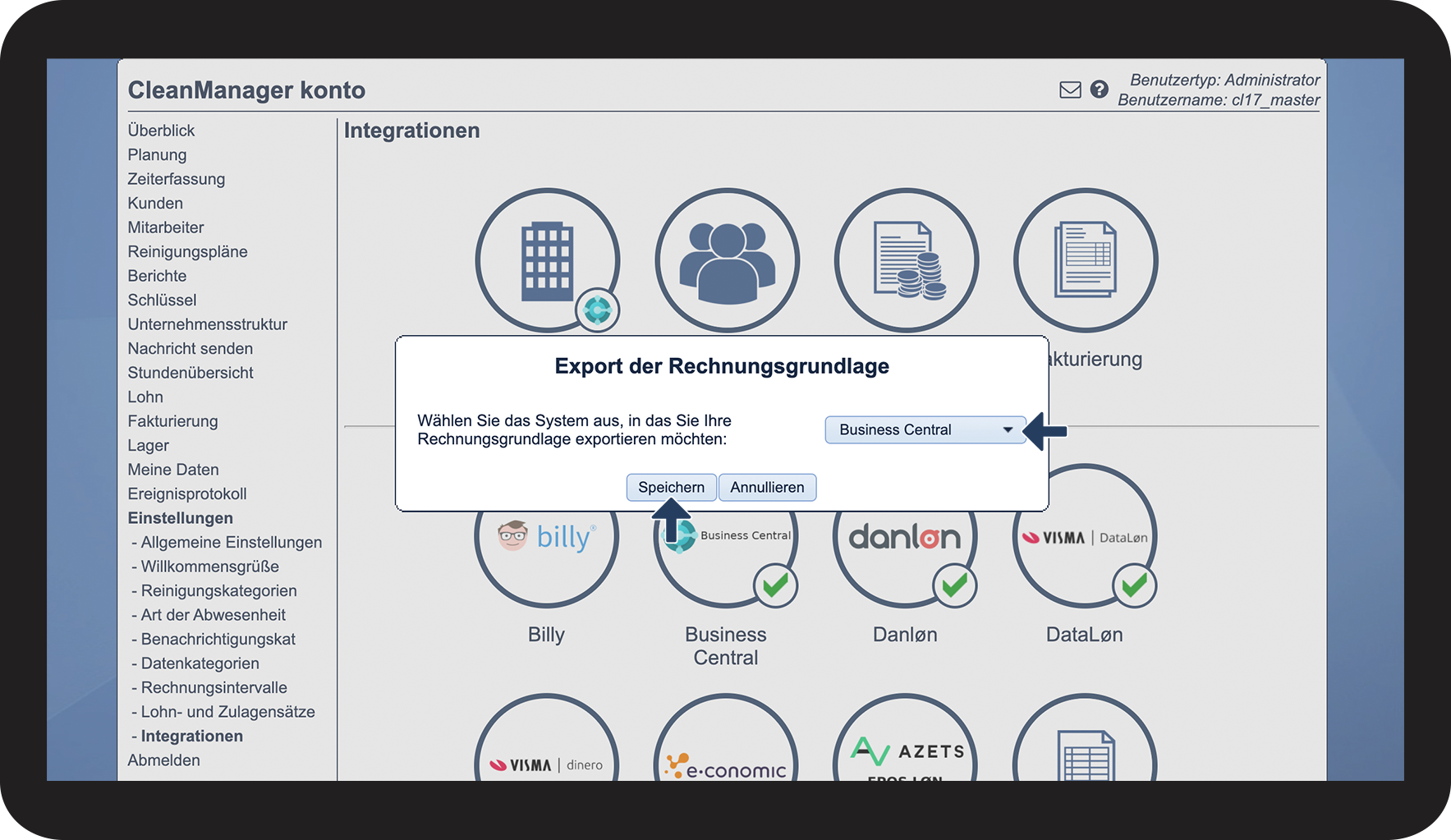1451x840 pixels.
Task: Select the building integration category icon
Action: (x=547, y=260)
